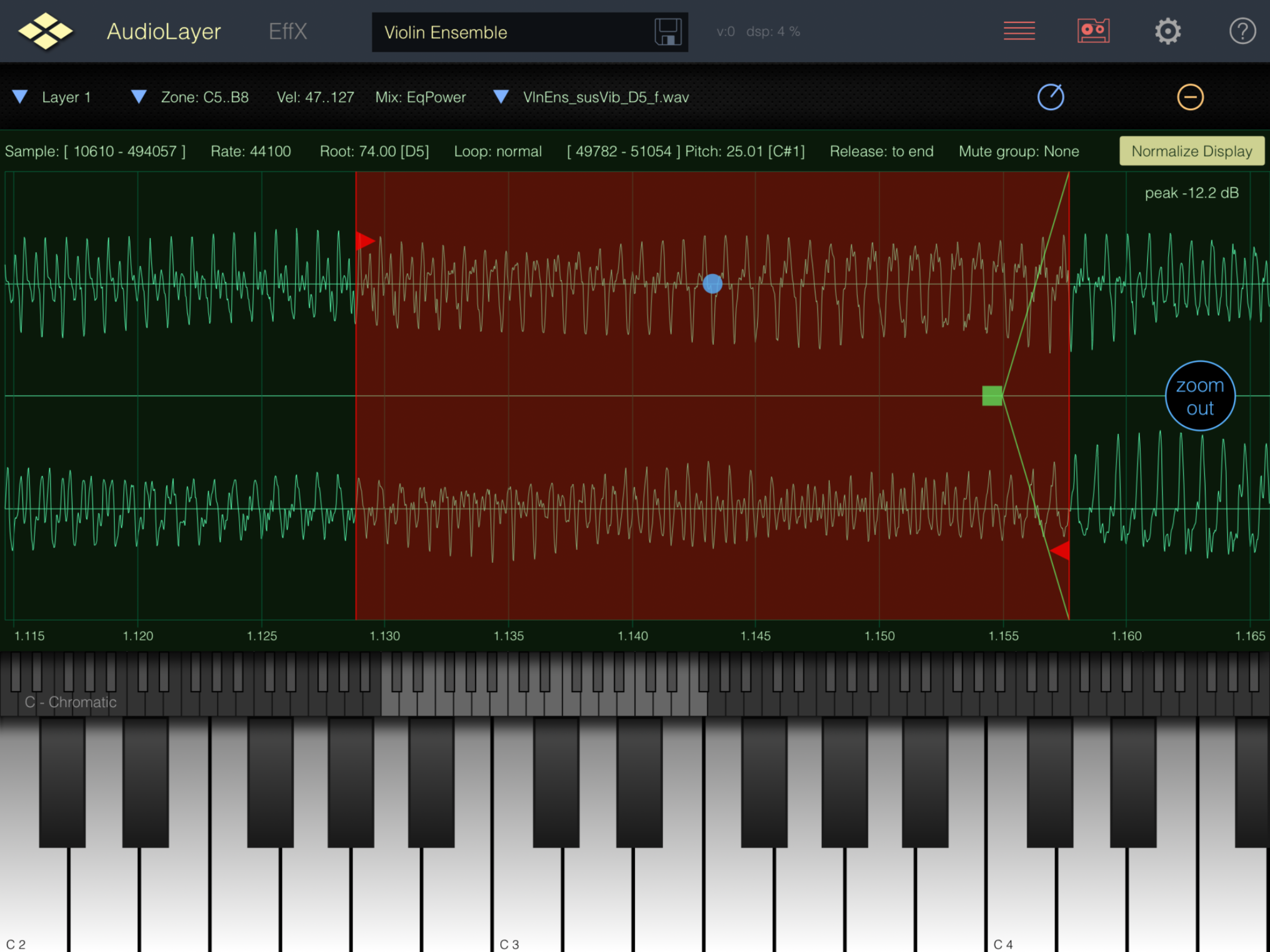Select the AudioLayer tab
Screen dimensions: 1270x952
pyautogui.click(x=164, y=32)
